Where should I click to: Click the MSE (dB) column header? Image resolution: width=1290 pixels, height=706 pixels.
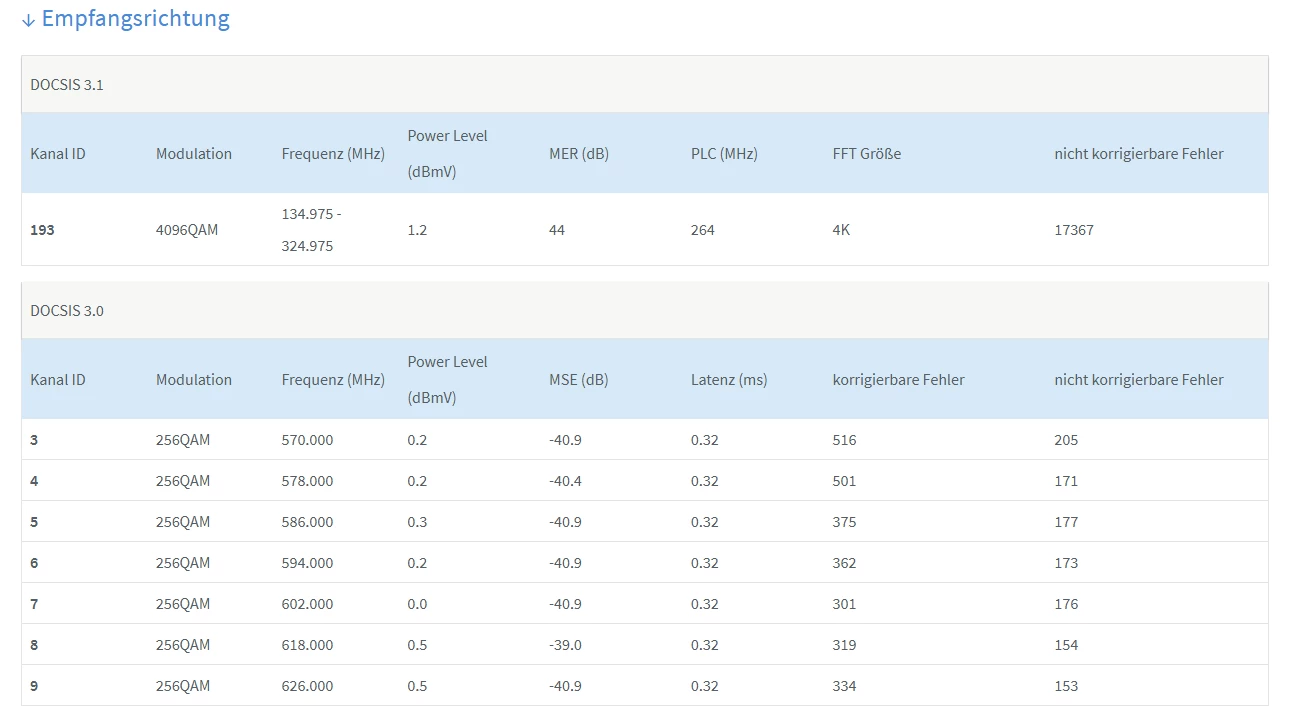tap(578, 380)
